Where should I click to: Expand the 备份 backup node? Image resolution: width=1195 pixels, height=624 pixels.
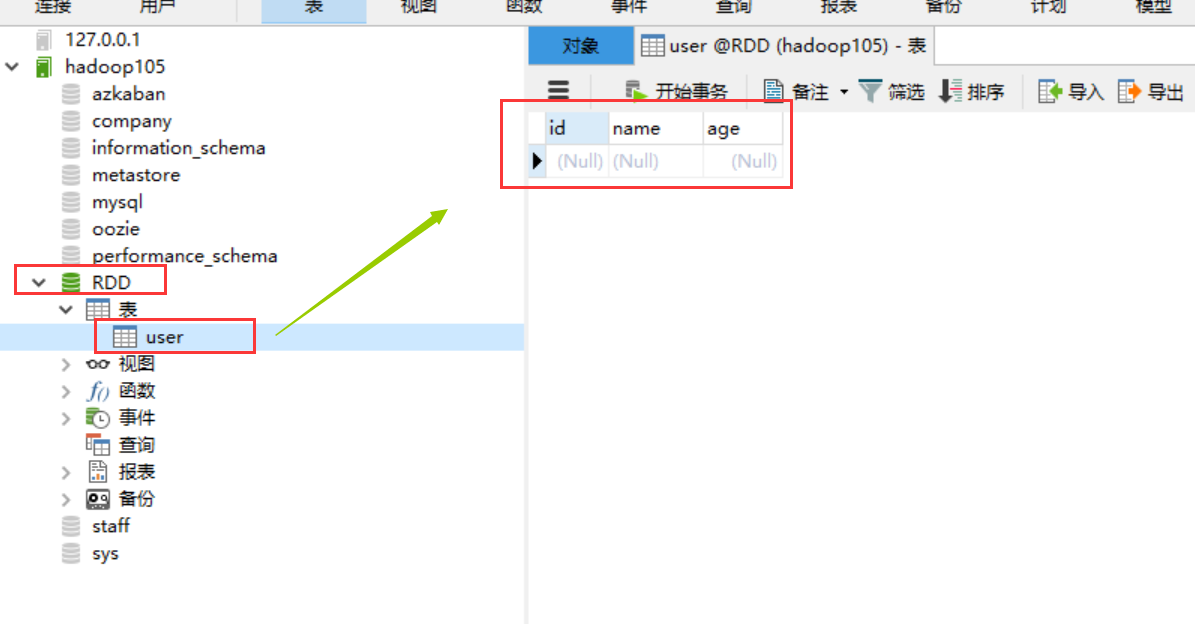point(66,500)
